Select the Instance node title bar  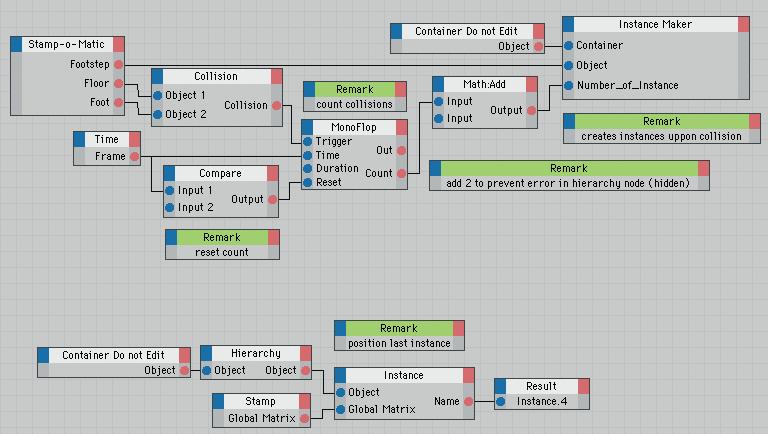(x=404, y=375)
